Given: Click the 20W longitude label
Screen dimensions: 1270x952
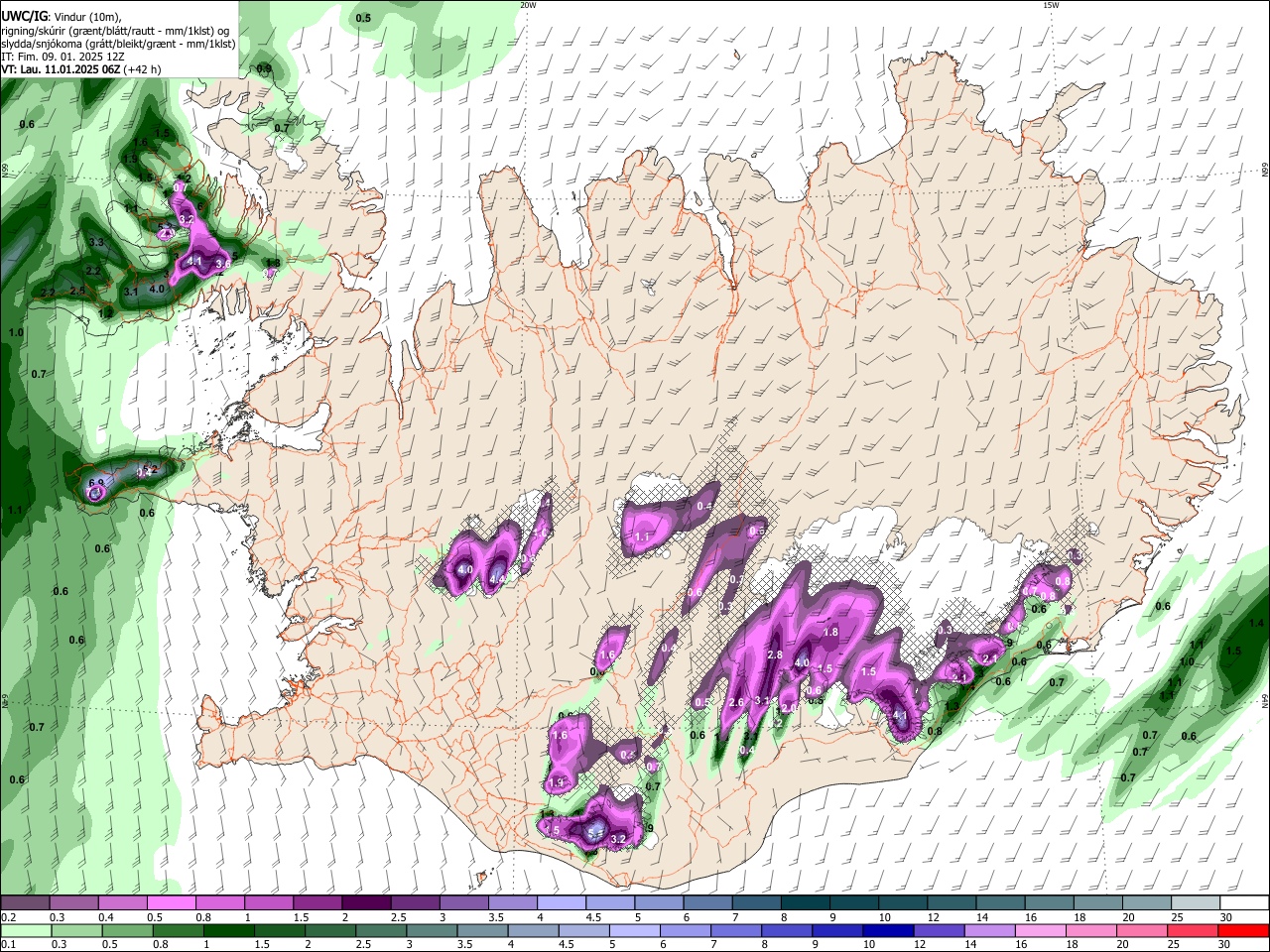Looking at the screenshot, I should (x=528, y=4).
